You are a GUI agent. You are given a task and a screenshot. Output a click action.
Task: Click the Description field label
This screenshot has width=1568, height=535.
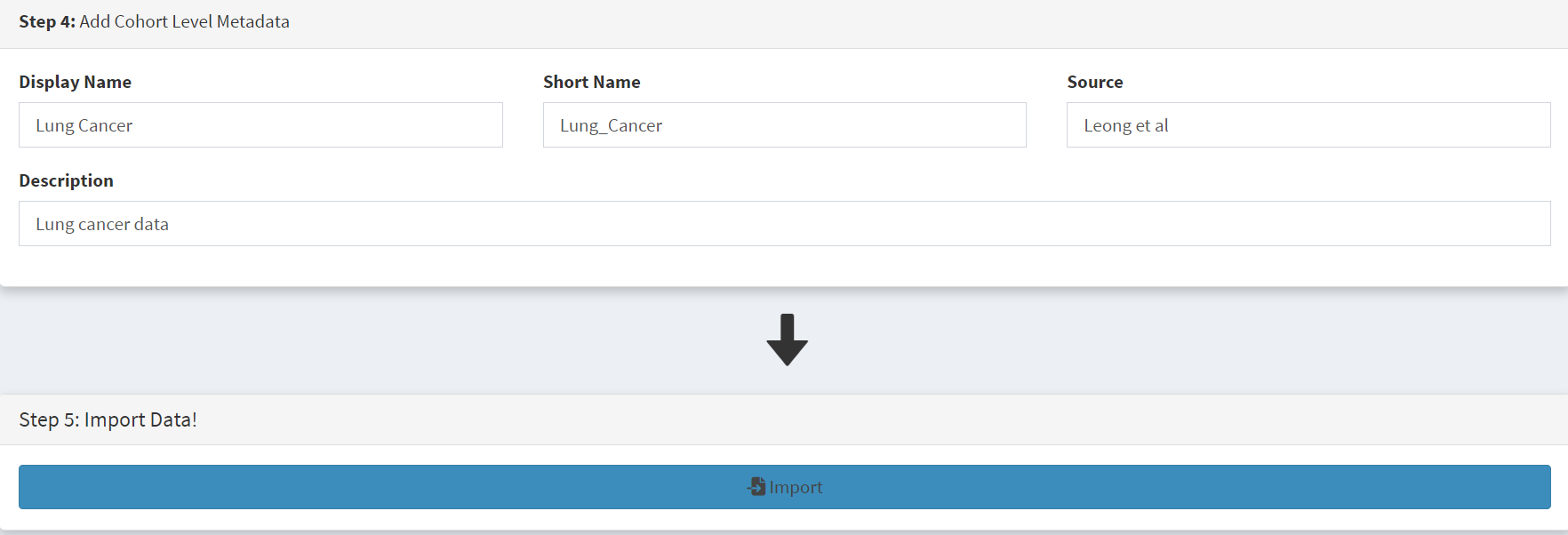[66, 180]
